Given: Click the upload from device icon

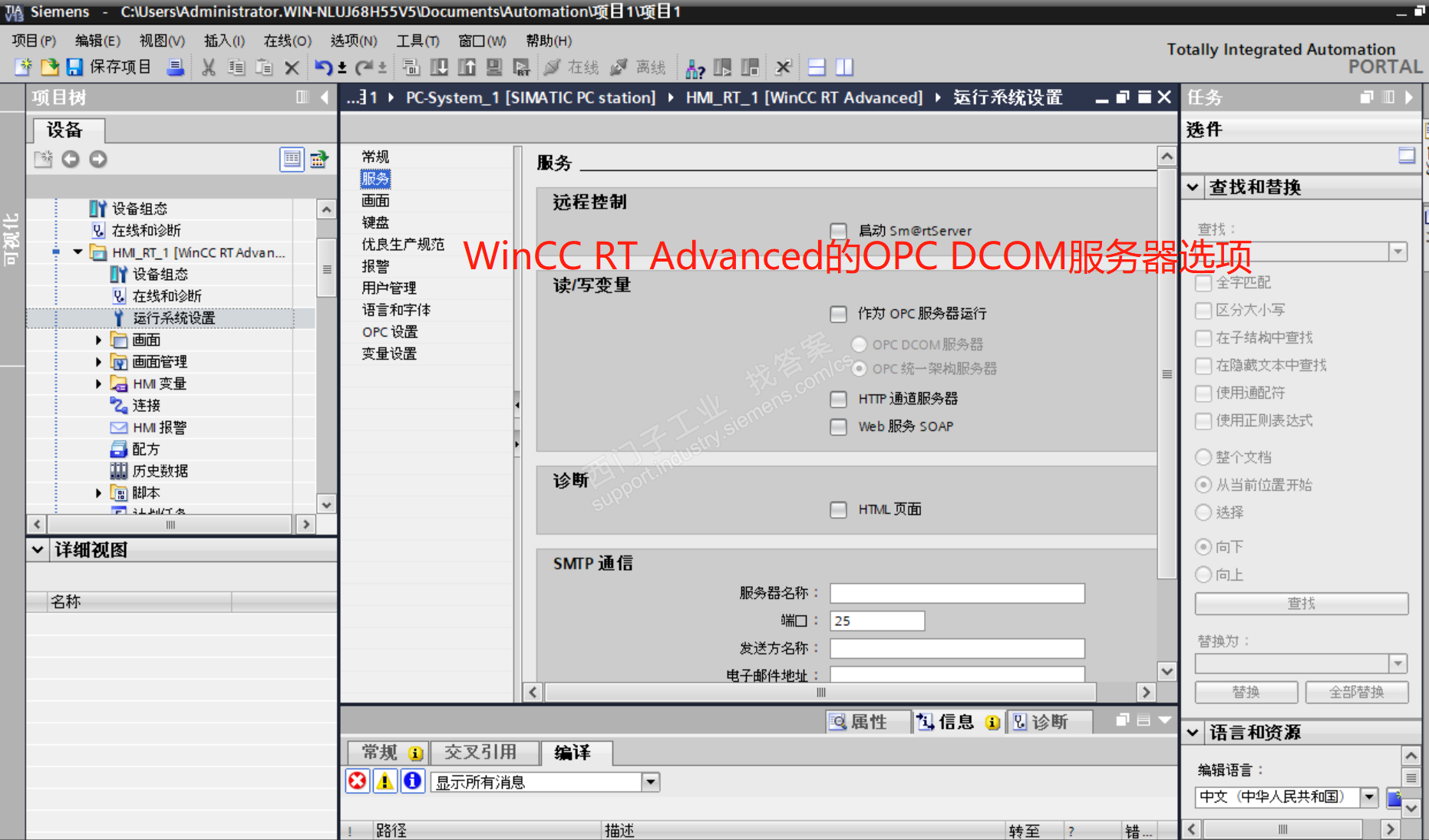Looking at the screenshot, I should [467, 68].
